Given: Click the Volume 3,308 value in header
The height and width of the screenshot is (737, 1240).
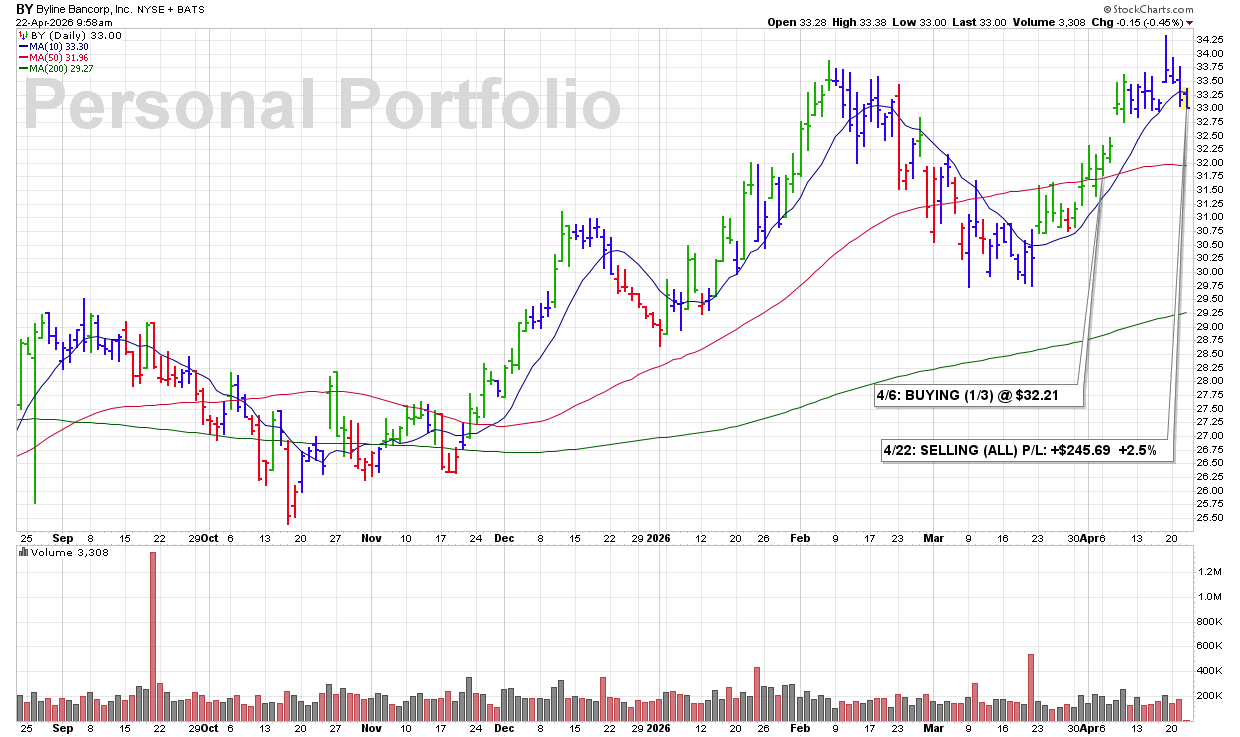Looking at the screenshot, I should [x=1051, y=22].
